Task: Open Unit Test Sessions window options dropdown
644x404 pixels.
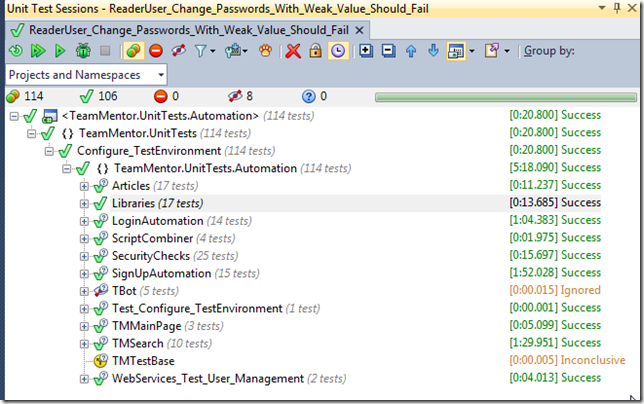Action: coord(602,8)
